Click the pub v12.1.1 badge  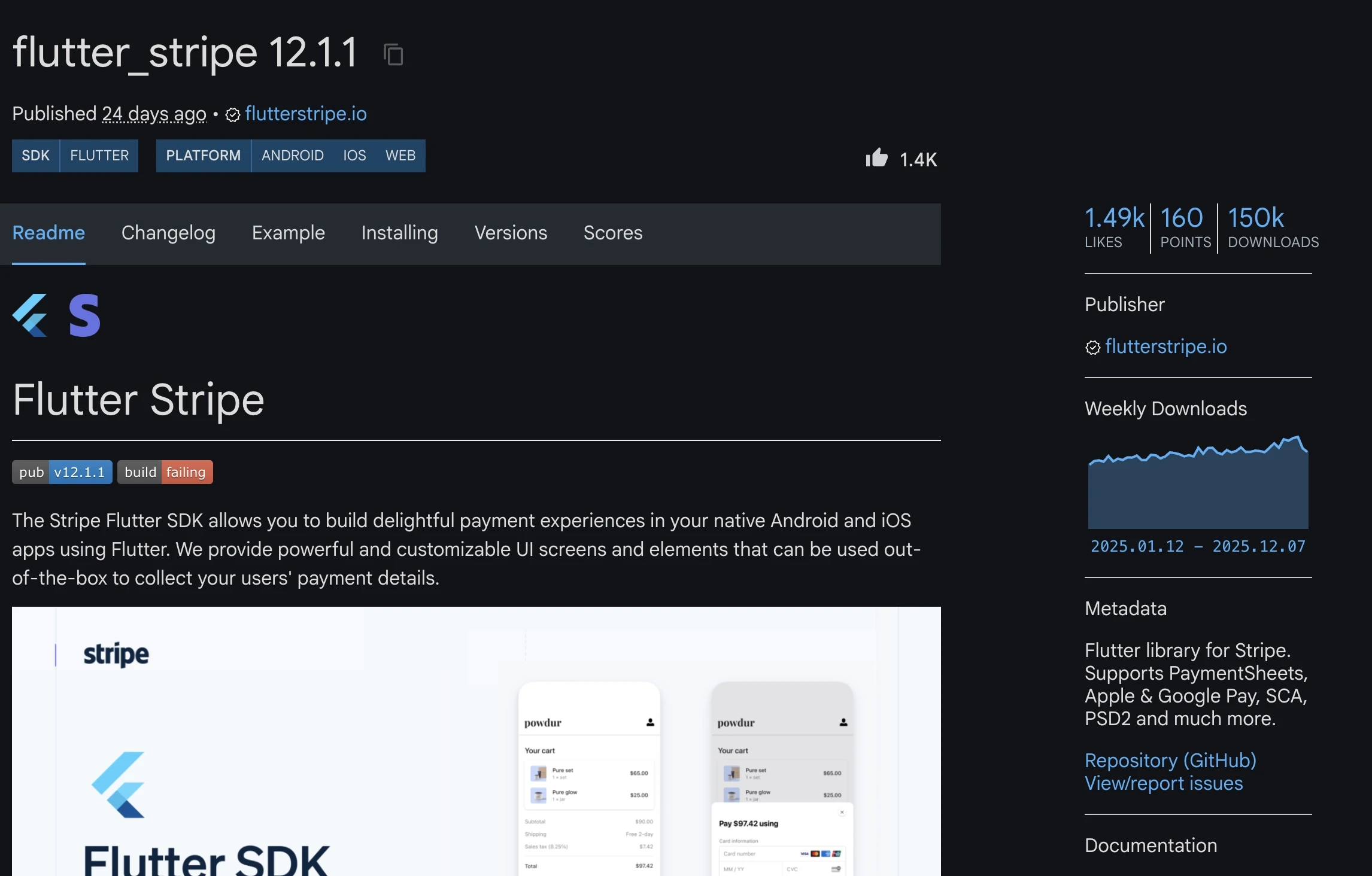(62, 472)
